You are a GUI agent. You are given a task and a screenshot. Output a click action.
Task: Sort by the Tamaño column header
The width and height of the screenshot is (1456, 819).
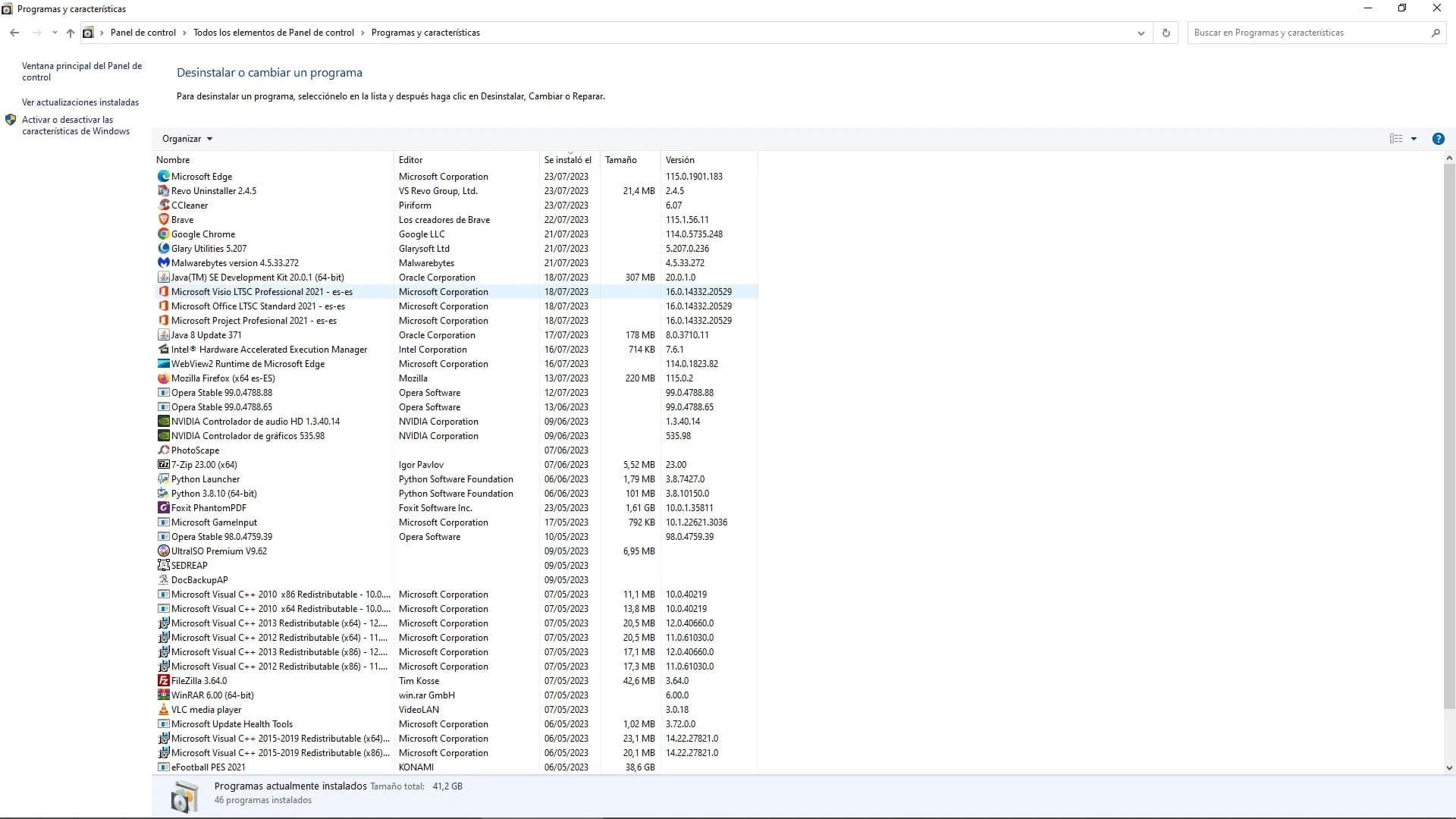click(630, 160)
